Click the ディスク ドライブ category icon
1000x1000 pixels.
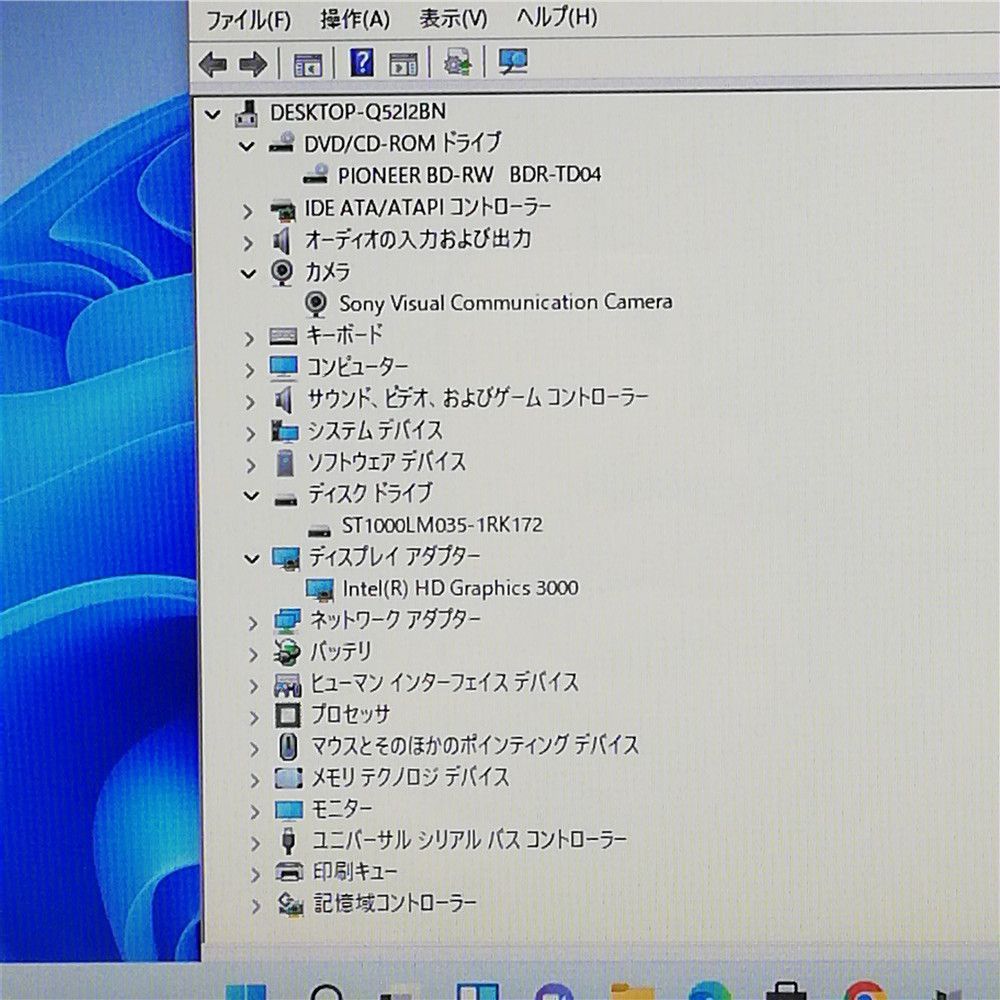tap(286, 498)
